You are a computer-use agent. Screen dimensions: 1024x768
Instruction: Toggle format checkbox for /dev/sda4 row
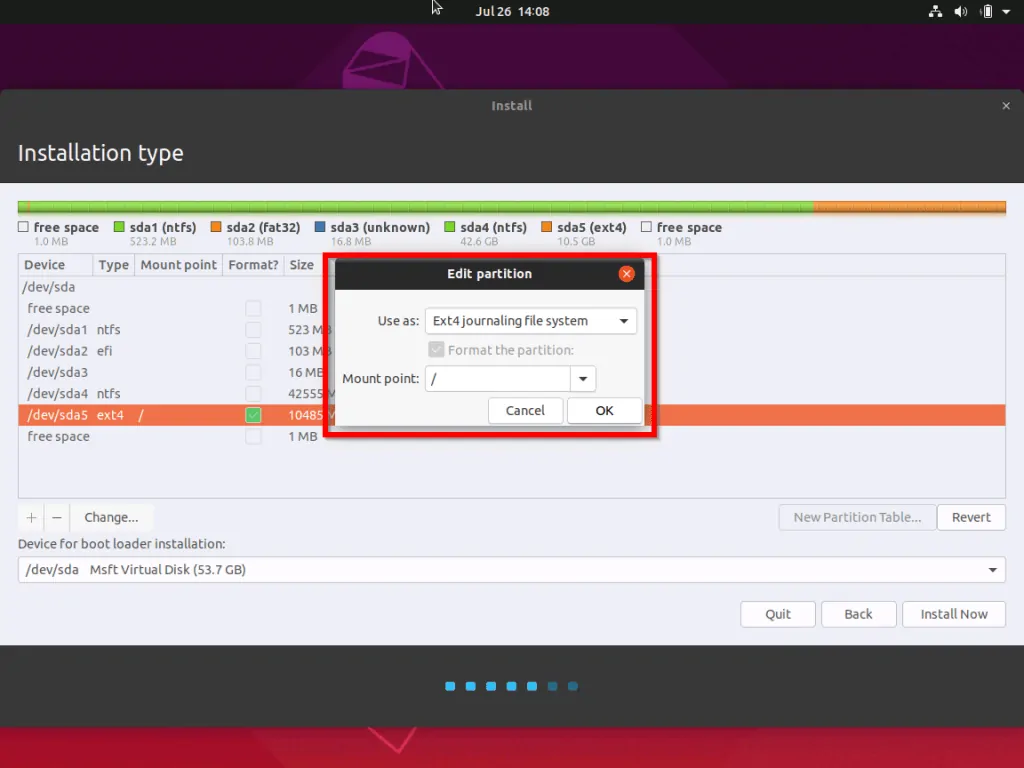click(x=253, y=394)
